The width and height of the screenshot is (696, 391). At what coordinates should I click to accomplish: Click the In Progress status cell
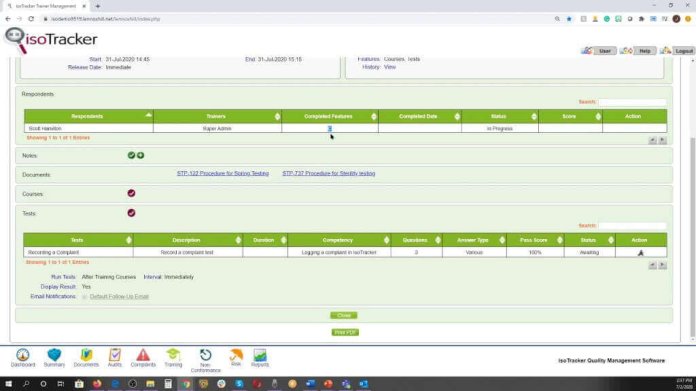[x=500, y=128]
